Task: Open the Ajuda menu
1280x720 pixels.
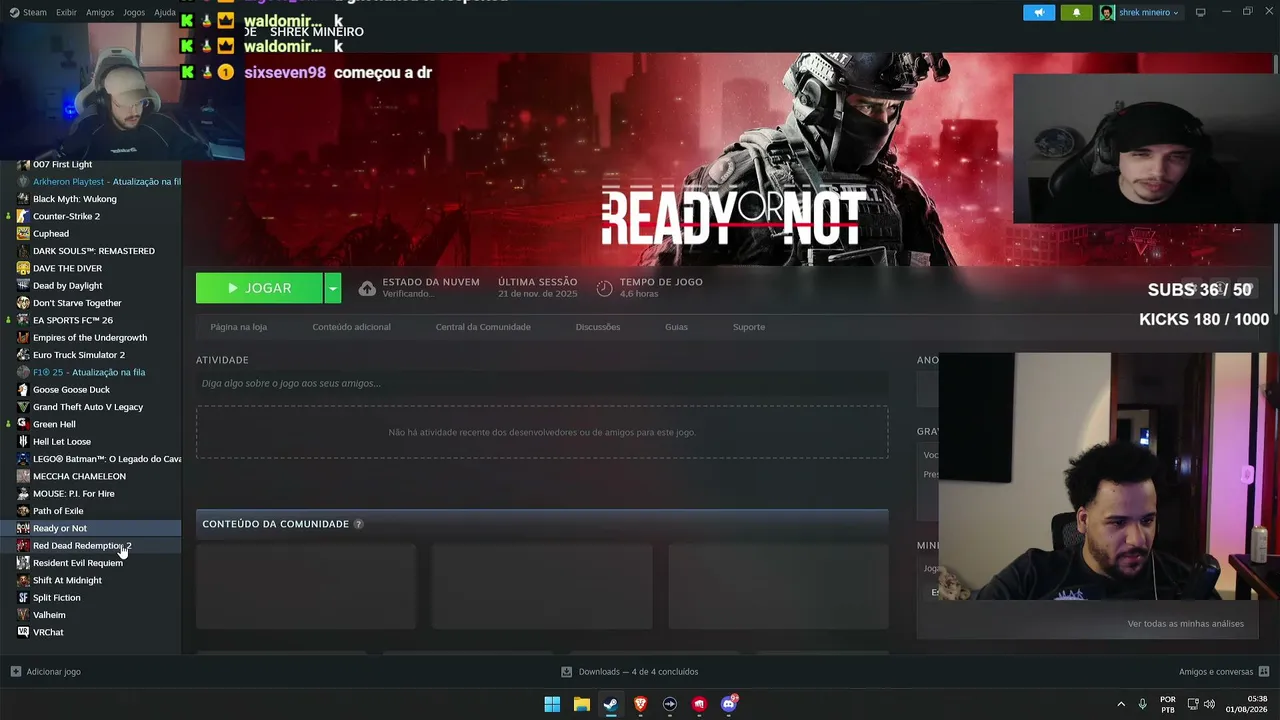Action: pyautogui.click(x=165, y=13)
